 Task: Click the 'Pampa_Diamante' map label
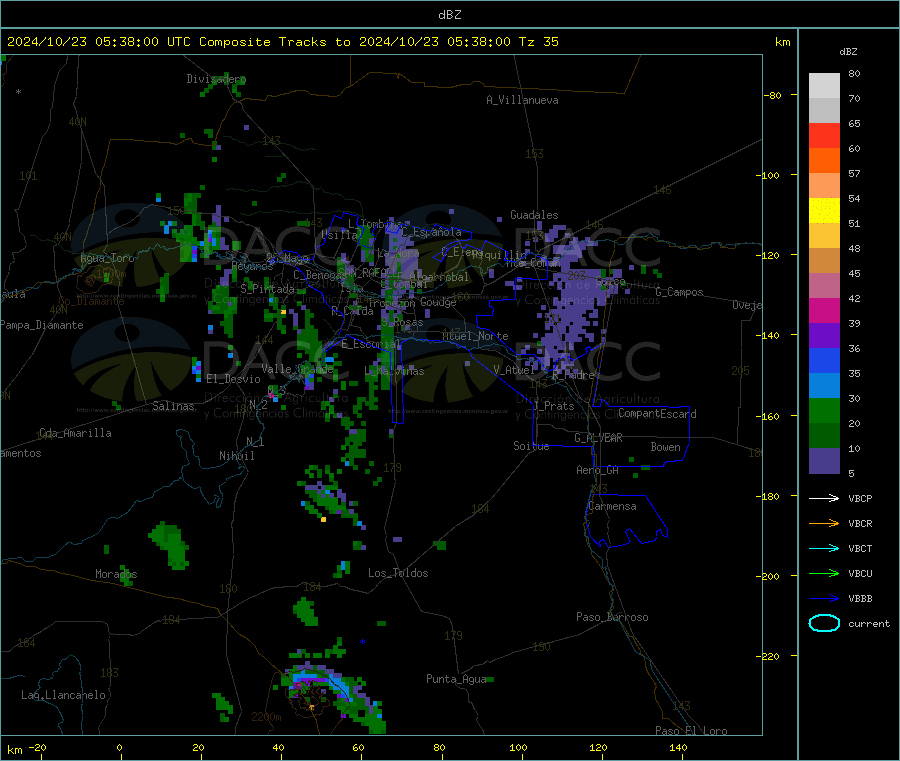pos(42,325)
